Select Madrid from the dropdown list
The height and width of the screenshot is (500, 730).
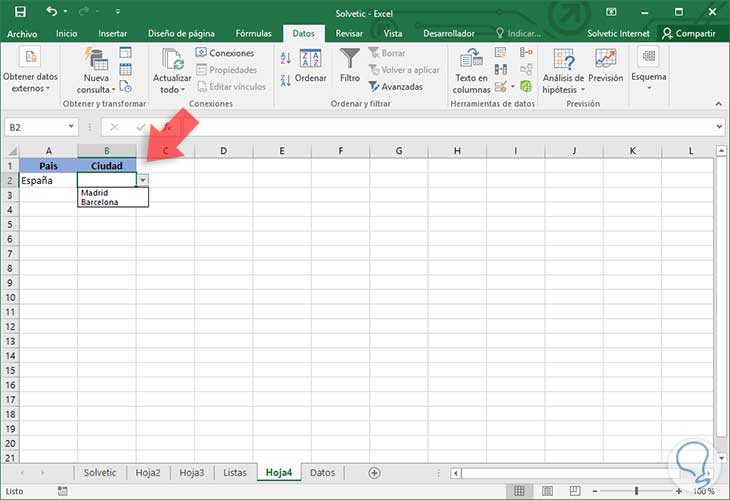(x=95, y=193)
